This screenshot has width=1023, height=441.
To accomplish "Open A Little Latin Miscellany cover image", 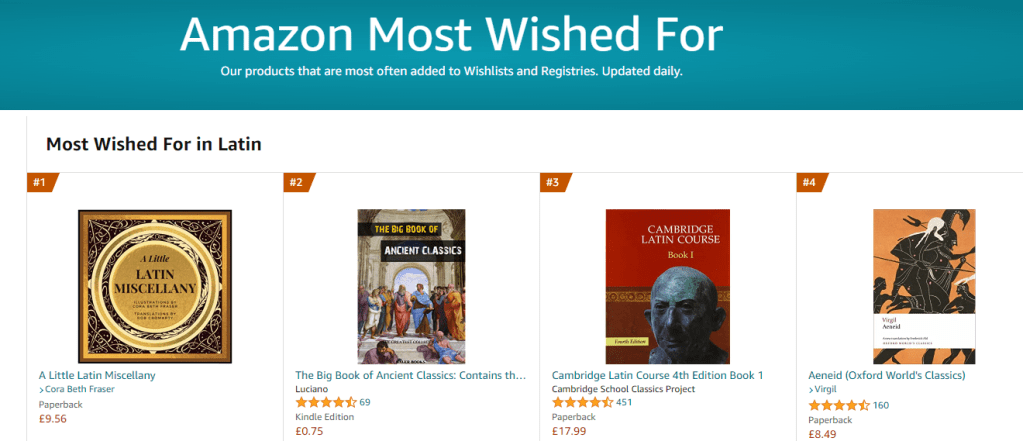I will click(155, 286).
